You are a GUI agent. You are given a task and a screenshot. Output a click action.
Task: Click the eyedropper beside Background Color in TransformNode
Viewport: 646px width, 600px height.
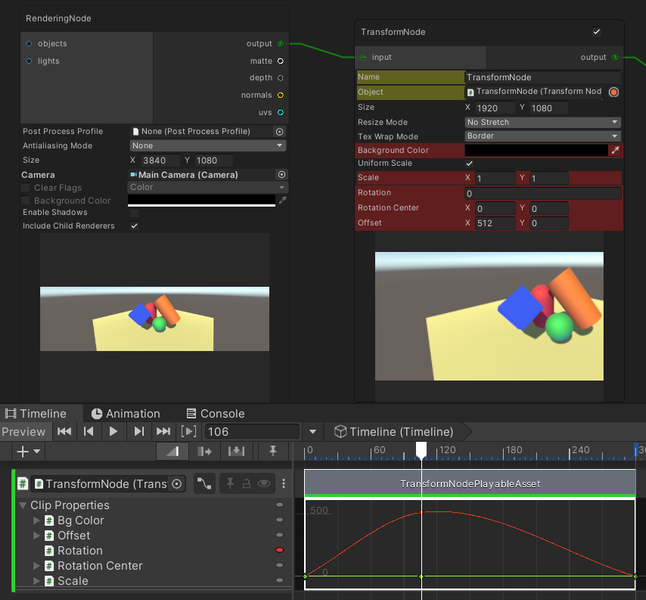[615, 150]
